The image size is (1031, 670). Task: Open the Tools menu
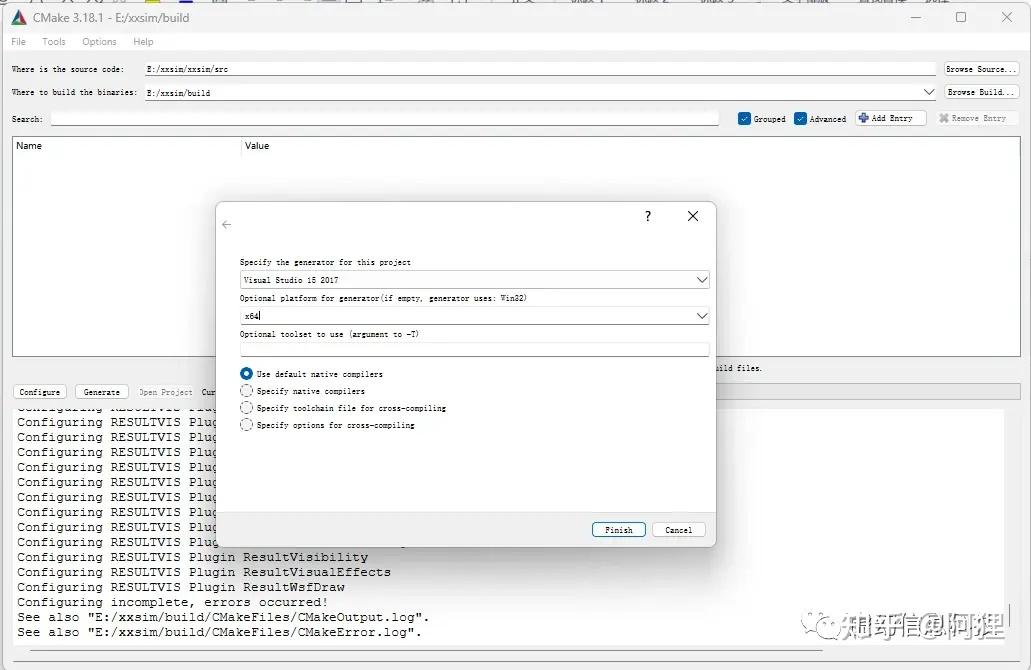tap(53, 41)
